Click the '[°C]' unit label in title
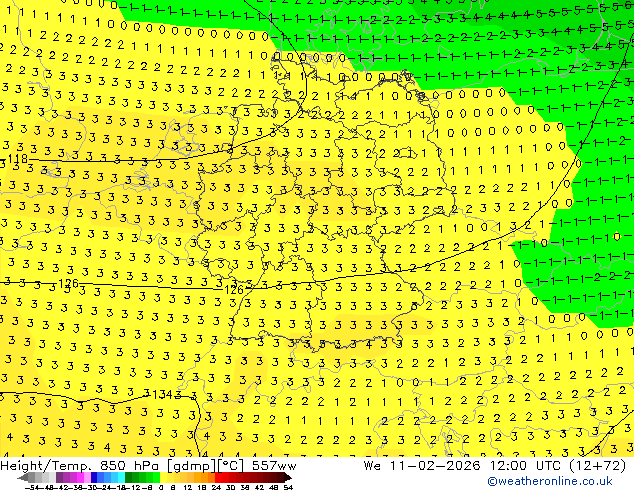Screen dimensions: 634x490 pyautogui.click(x=232, y=466)
